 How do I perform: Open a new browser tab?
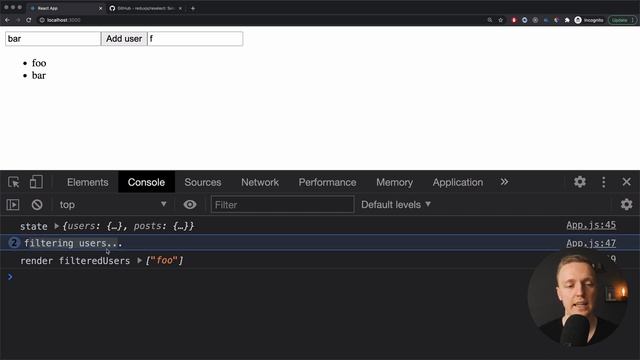pos(193,8)
